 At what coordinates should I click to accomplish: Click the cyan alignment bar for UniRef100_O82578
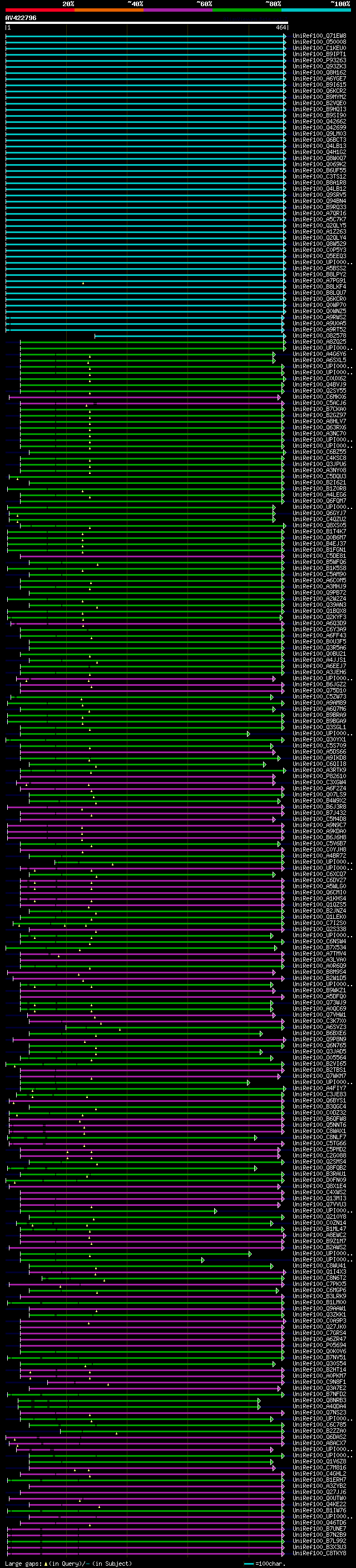(190, 336)
